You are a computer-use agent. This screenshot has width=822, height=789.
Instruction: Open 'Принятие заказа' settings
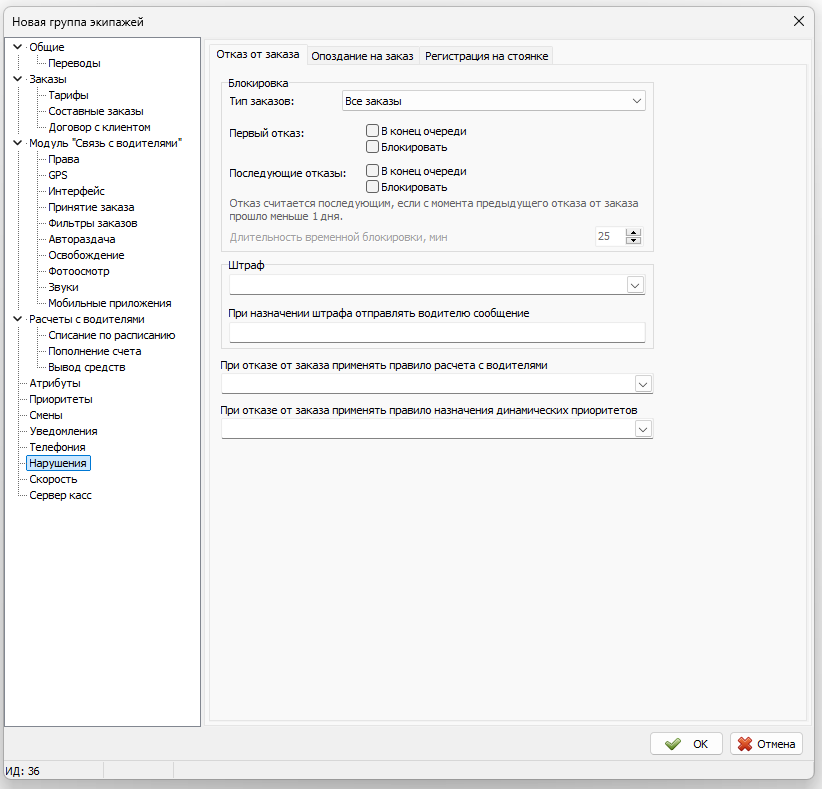(x=91, y=207)
